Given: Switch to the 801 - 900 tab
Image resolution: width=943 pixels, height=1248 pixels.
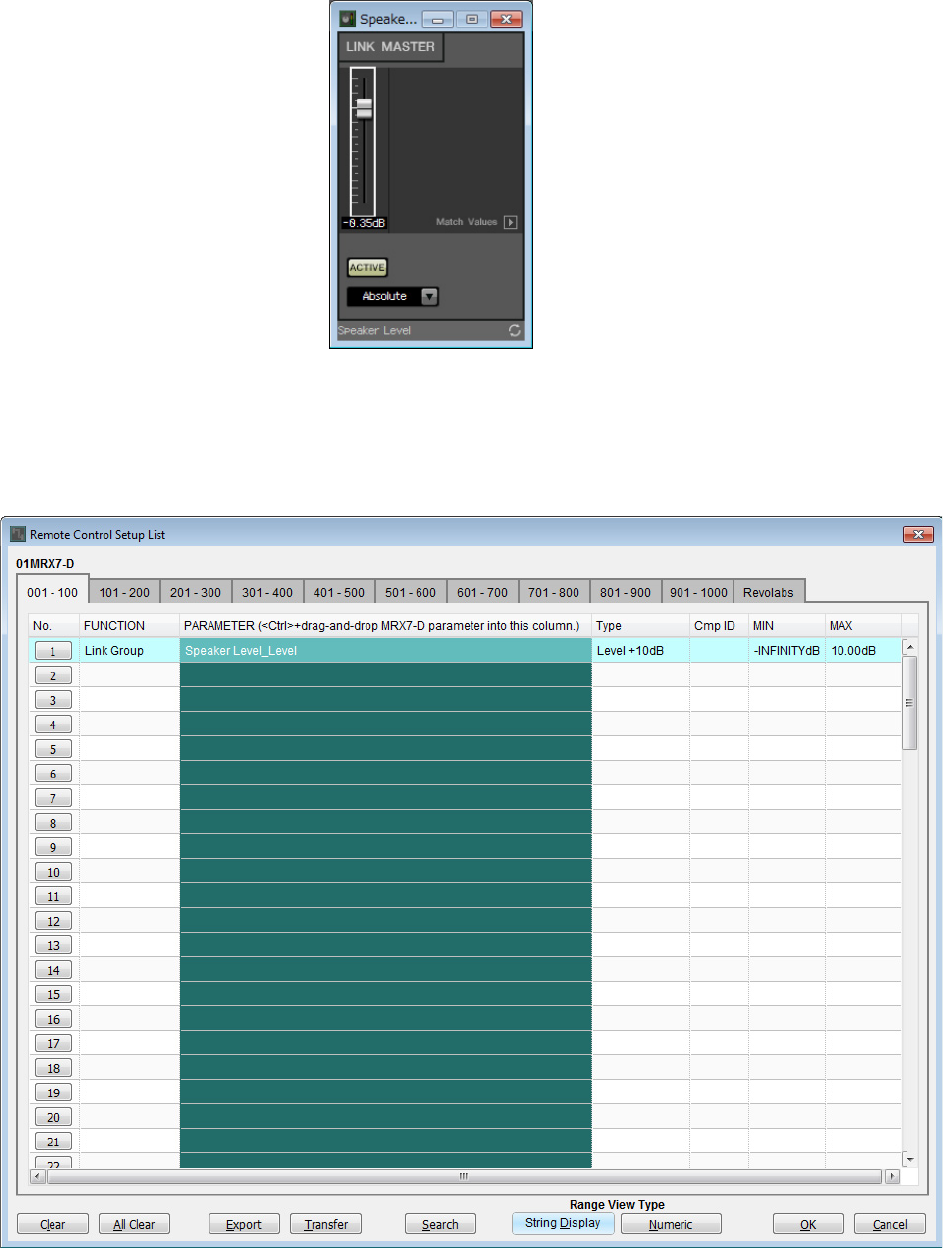Looking at the screenshot, I should pos(625,593).
